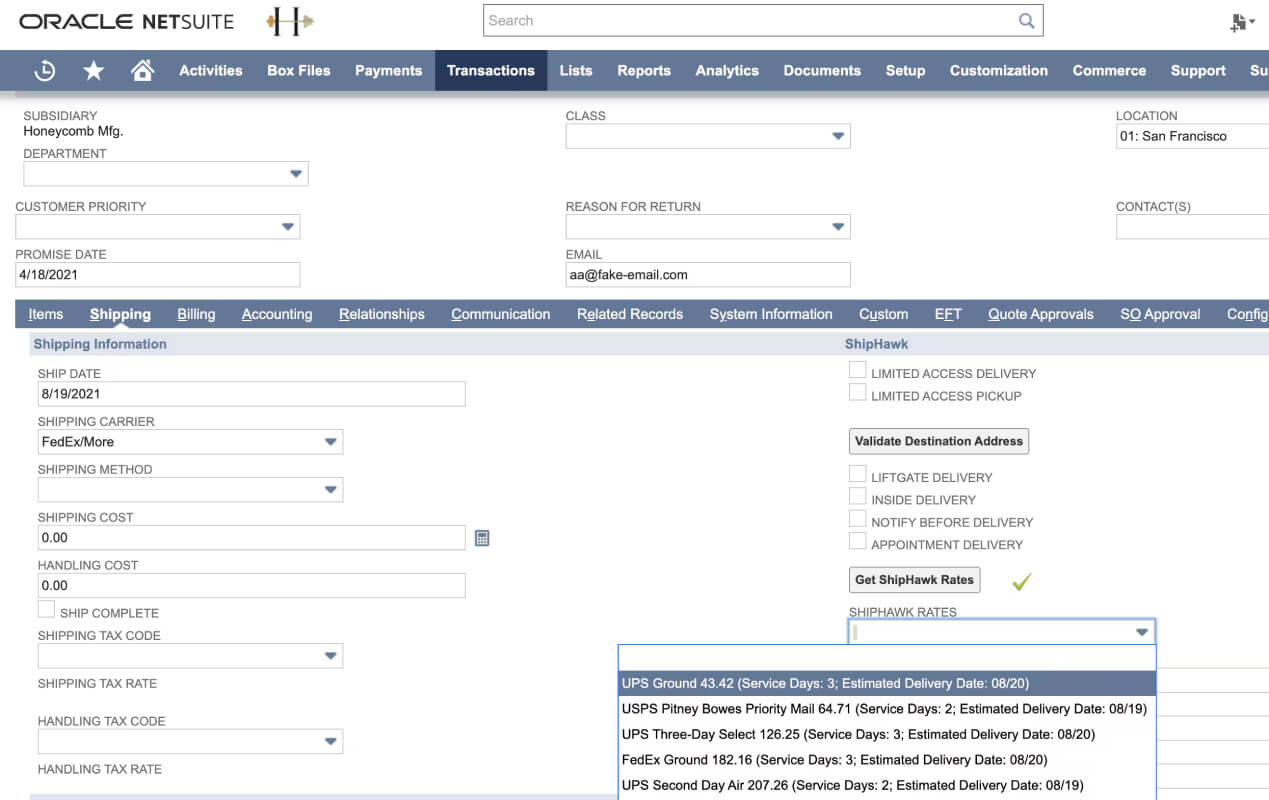Screen dimensions: 1269x800
Task: Open the user role icon menu
Action: [x=1243, y=22]
